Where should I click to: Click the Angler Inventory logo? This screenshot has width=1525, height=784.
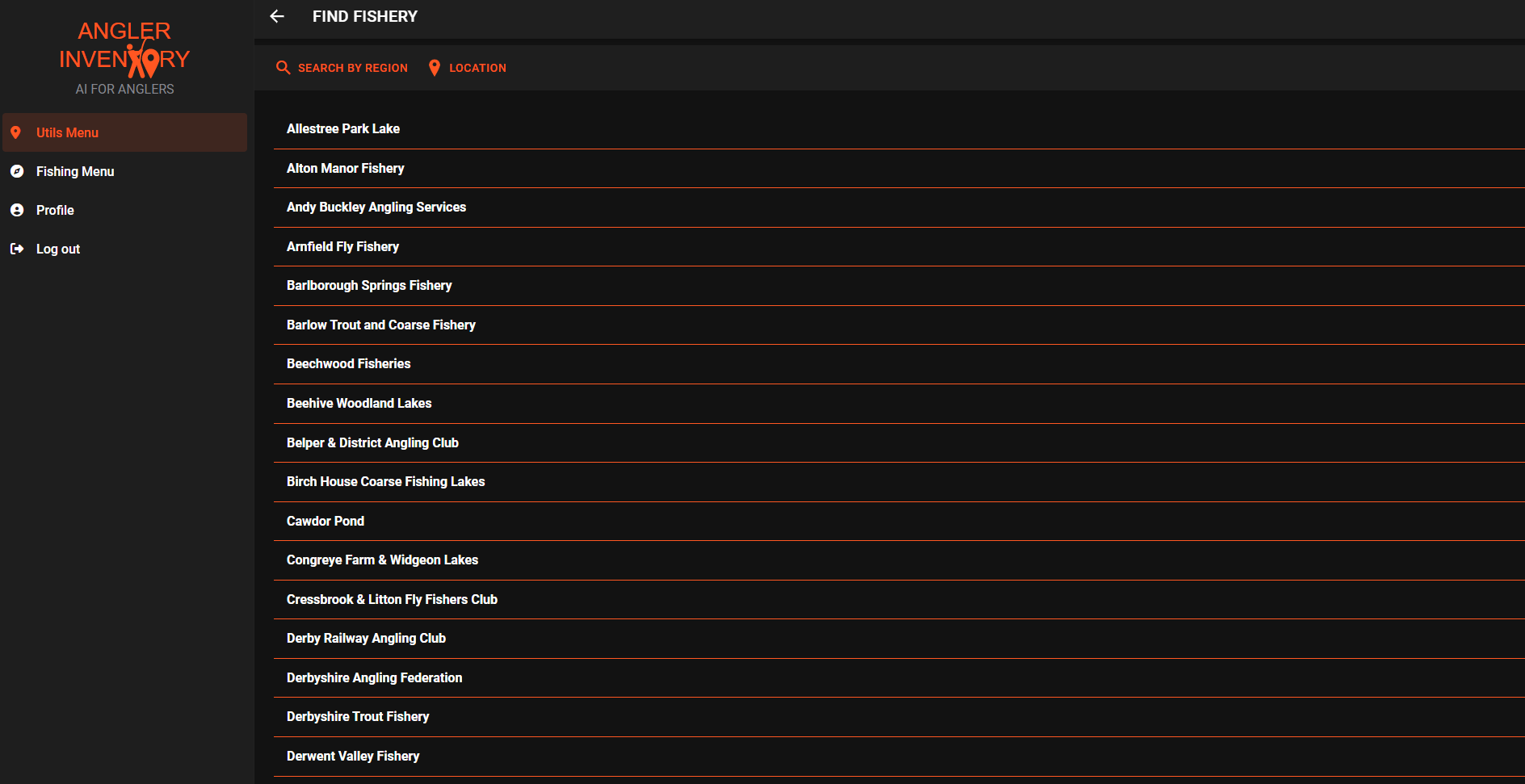[x=124, y=57]
